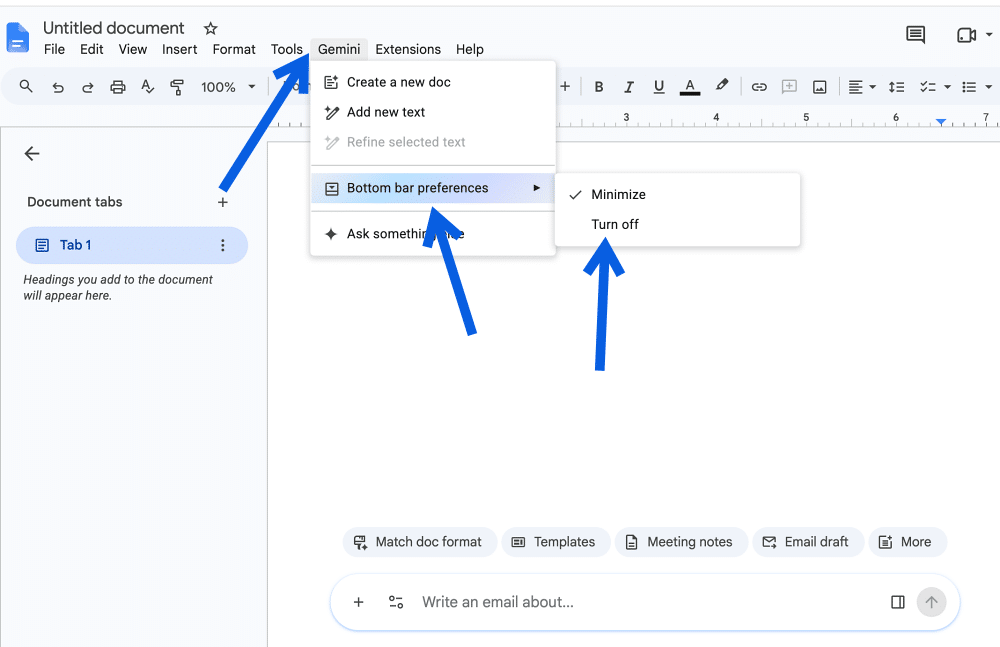This screenshot has height=647, width=1000.
Task: Click the checklist icon
Action: (x=927, y=87)
